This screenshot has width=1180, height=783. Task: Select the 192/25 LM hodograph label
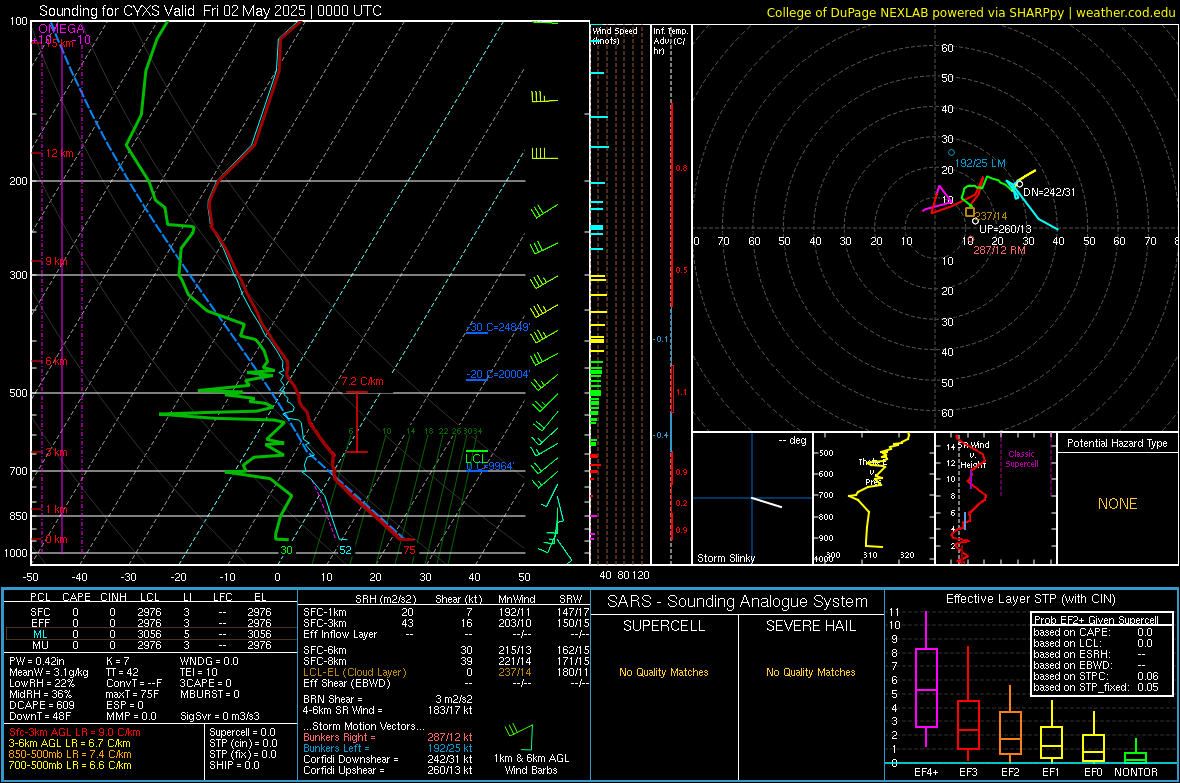tap(980, 163)
